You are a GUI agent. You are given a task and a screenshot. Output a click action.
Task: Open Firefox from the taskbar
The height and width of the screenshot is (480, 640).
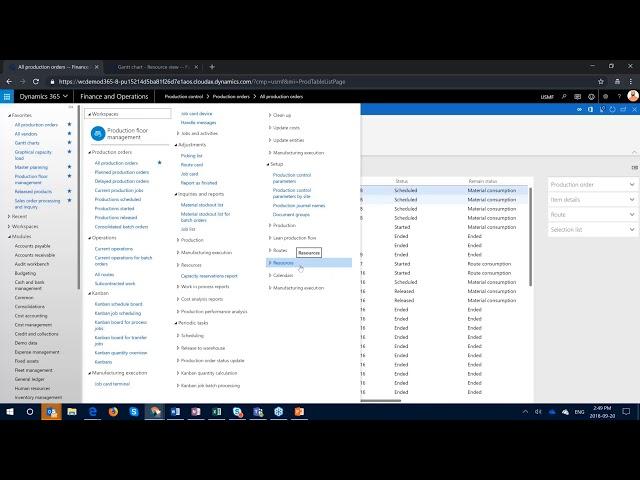click(x=113, y=412)
